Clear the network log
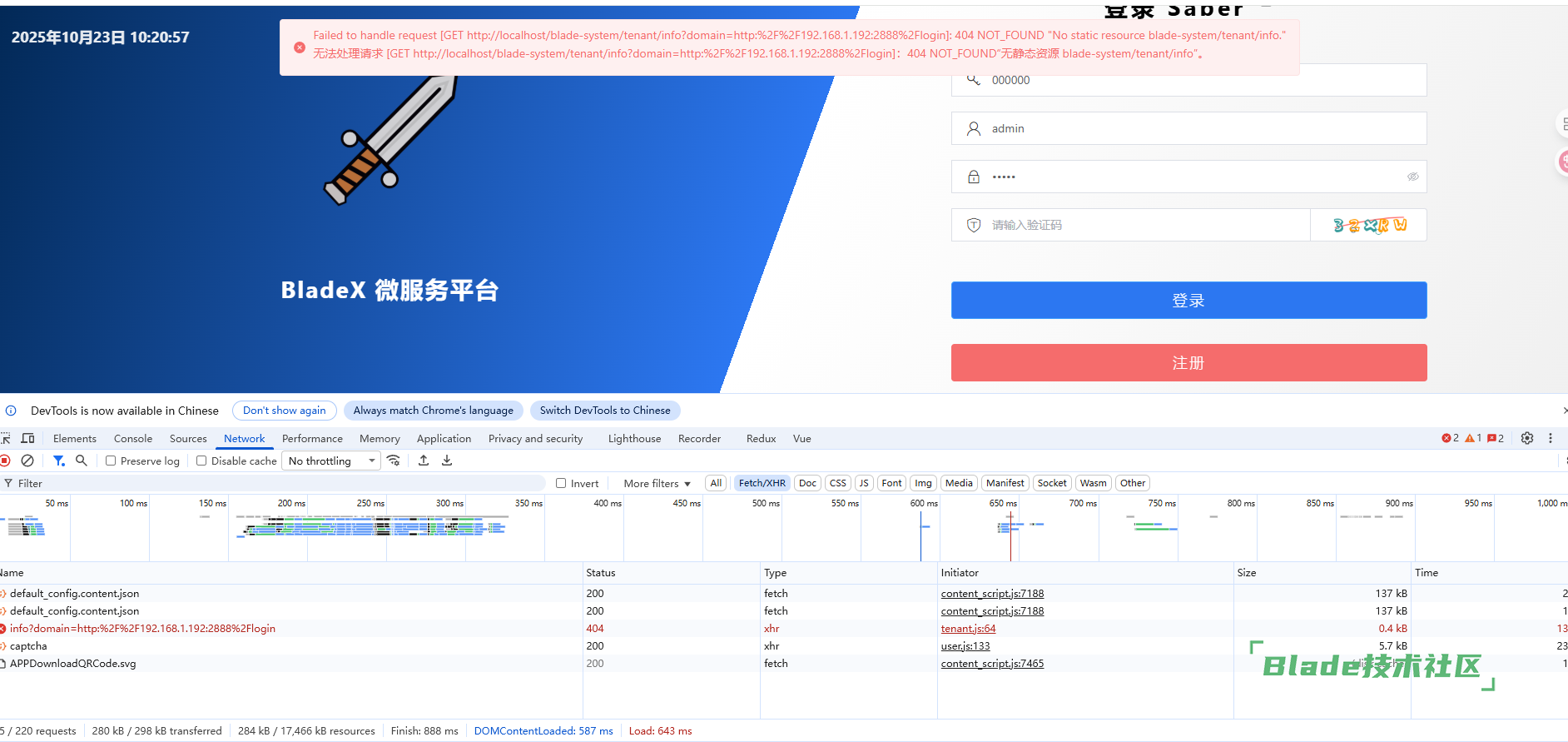Screen dimensions: 1568x742 [27, 461]
